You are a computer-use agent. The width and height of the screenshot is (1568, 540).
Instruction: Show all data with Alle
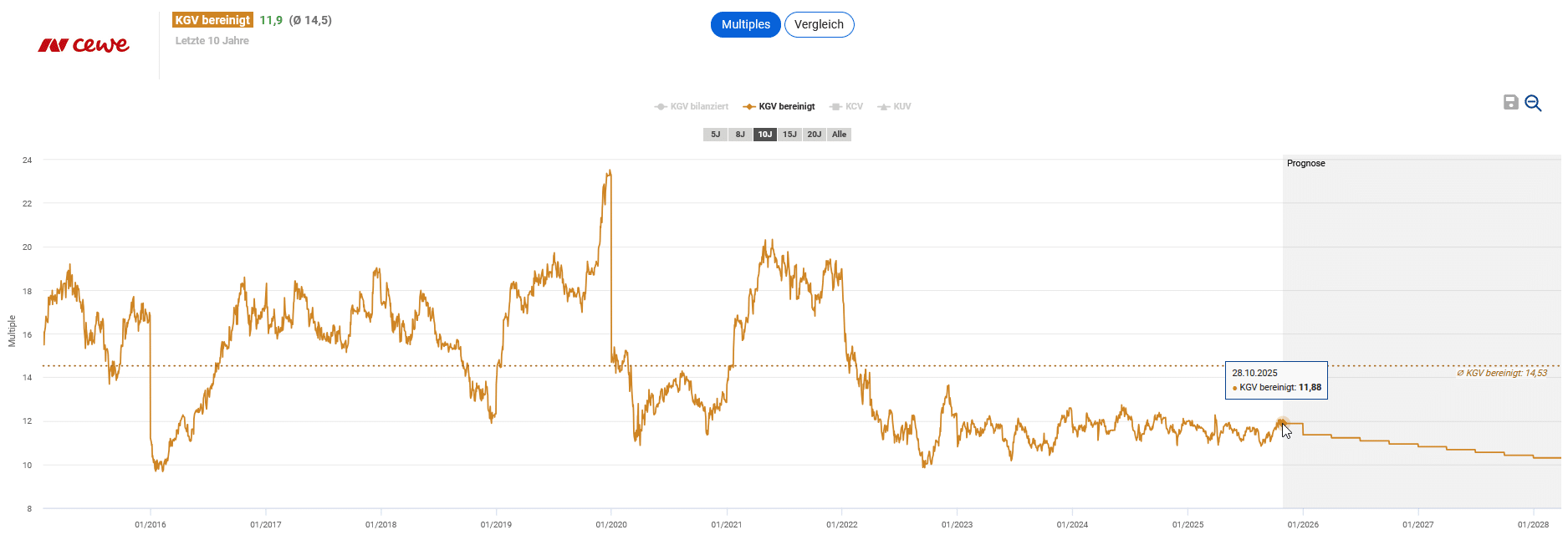[839, 135]
